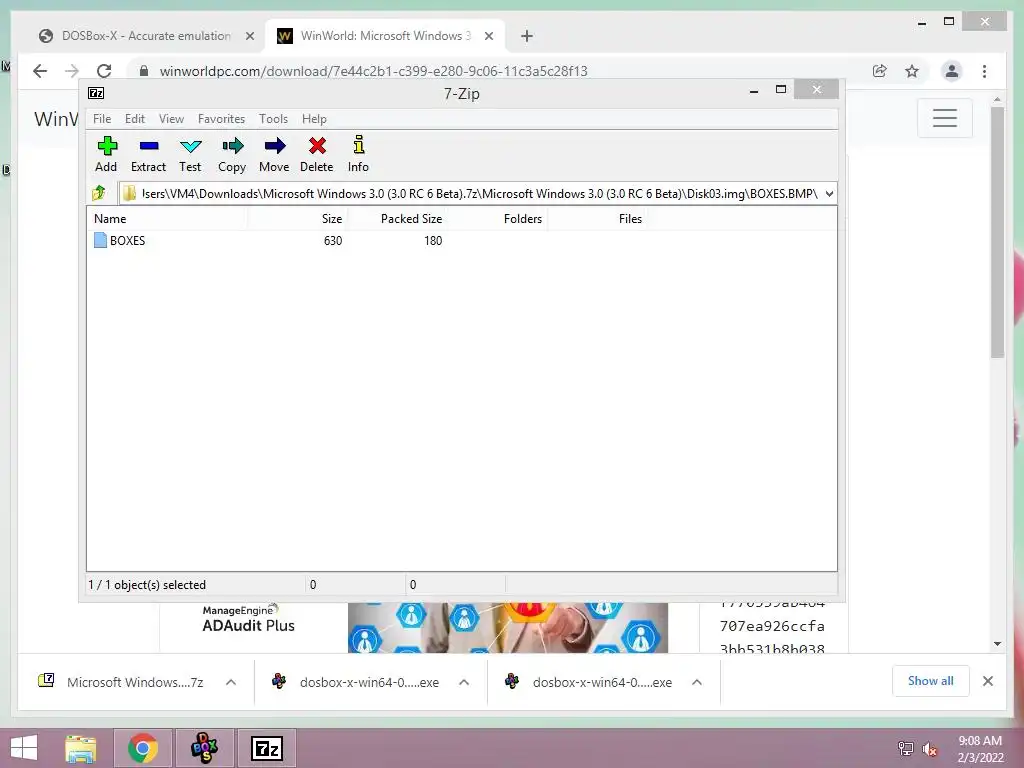Screen dimensions: 1024x768
Task: Close the Chrome downloads bar
Action: point(987,681)
